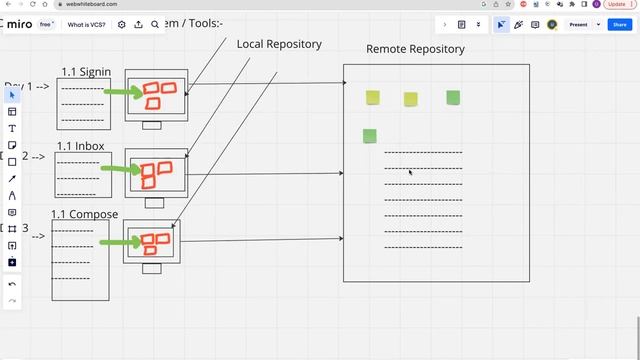This screenshot has height=360, width=640.
Task: Undo the last action
Action: tap(12, 284)
